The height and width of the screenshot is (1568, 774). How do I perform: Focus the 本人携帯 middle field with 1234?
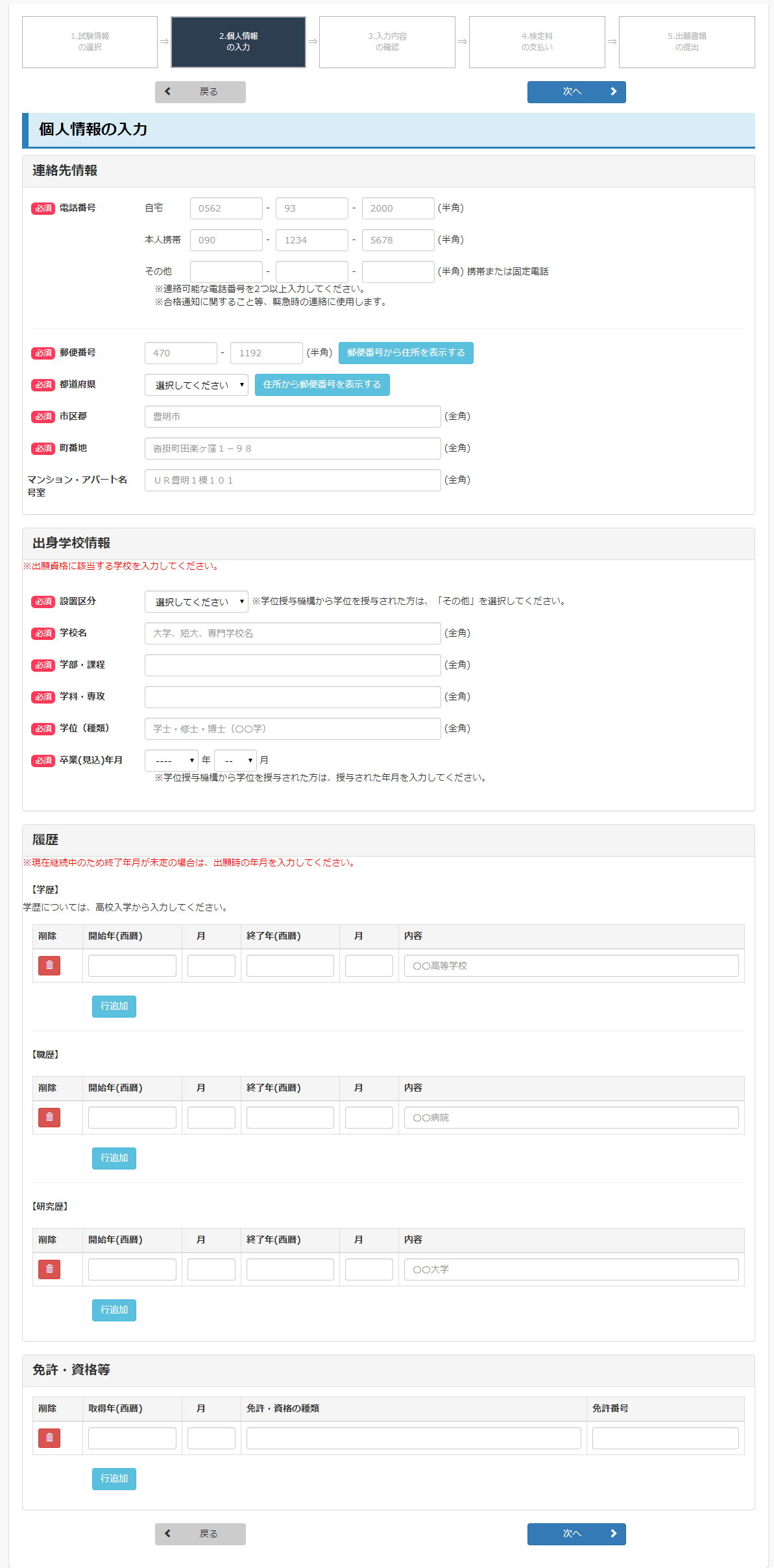pos(312,240)
